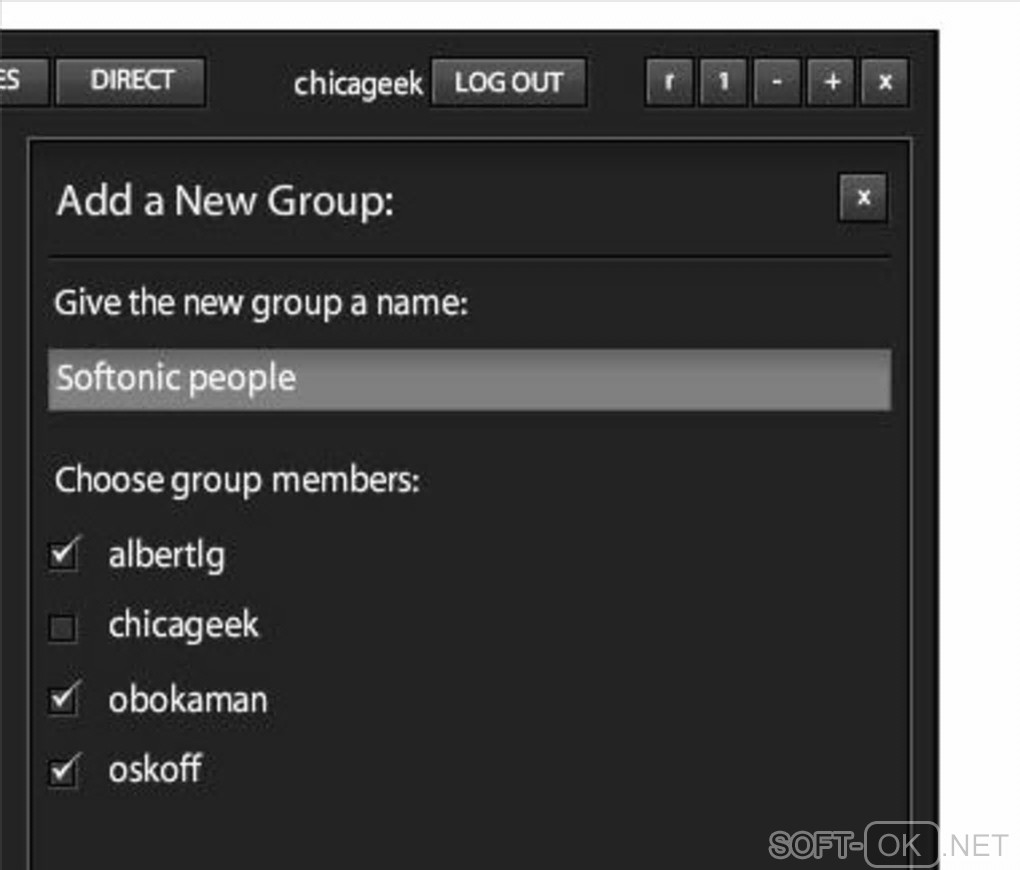Click the '1' button in the header
1020x870 pixels.
pos(723,83)
